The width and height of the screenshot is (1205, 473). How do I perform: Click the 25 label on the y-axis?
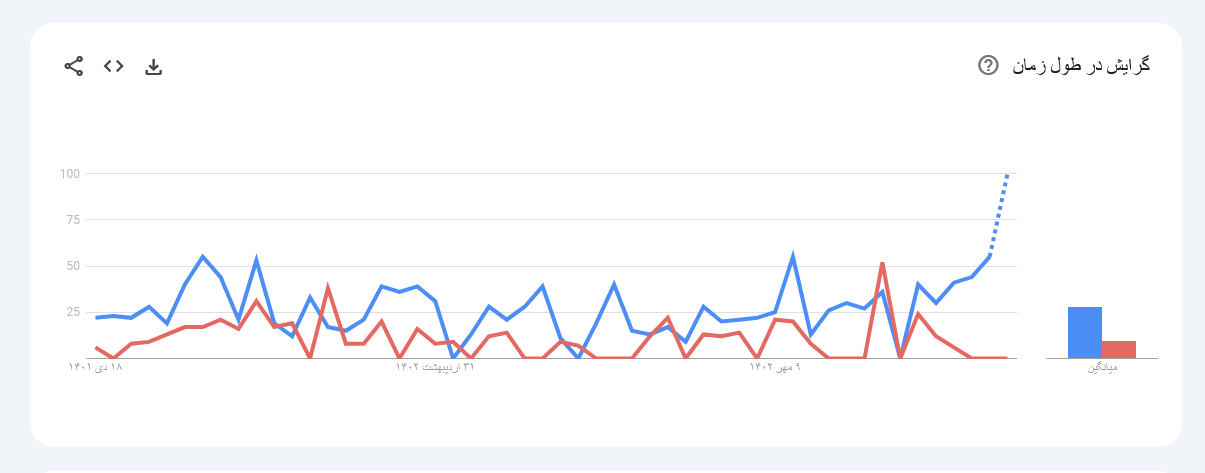click(x=72, y=312)
